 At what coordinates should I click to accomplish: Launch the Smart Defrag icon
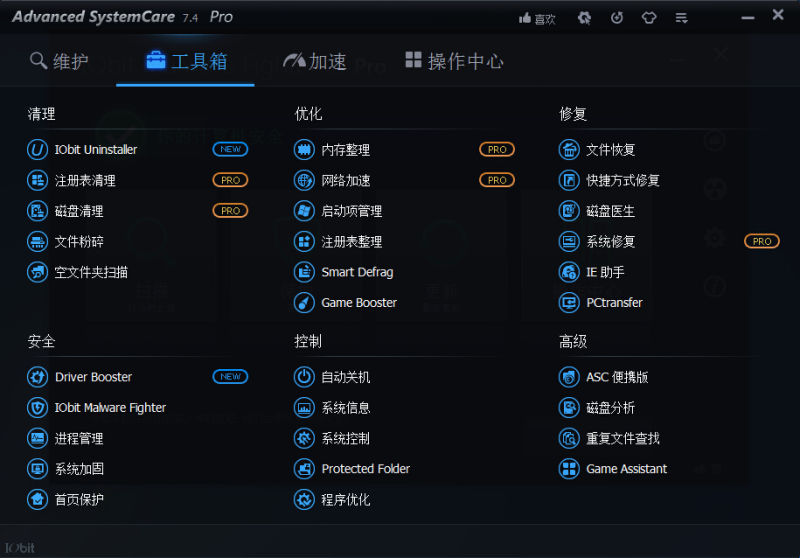[x=304, y=272]
